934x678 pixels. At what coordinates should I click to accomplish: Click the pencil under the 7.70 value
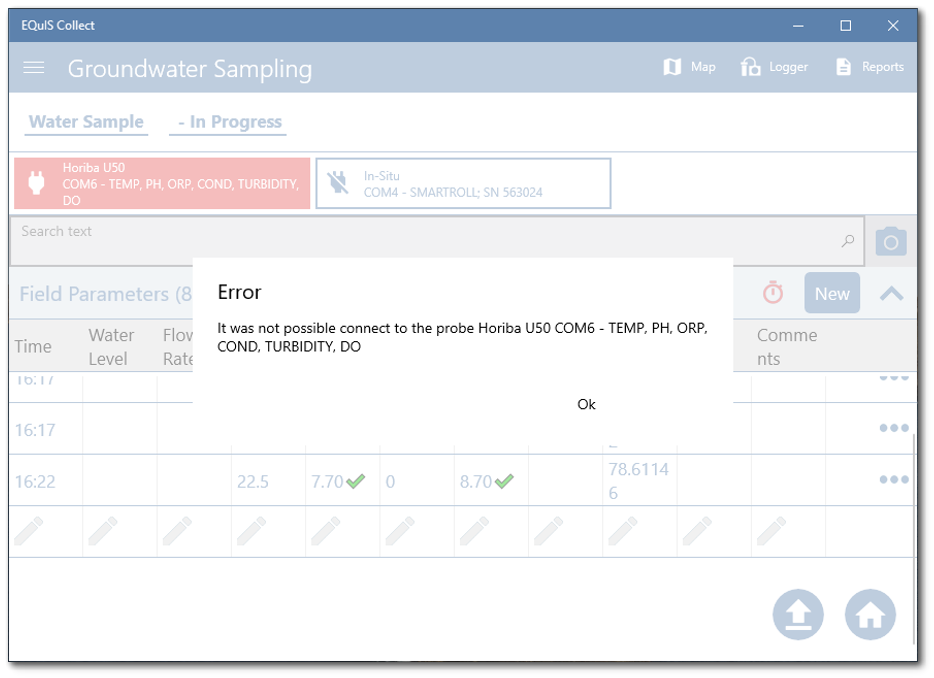click(326, 531)
